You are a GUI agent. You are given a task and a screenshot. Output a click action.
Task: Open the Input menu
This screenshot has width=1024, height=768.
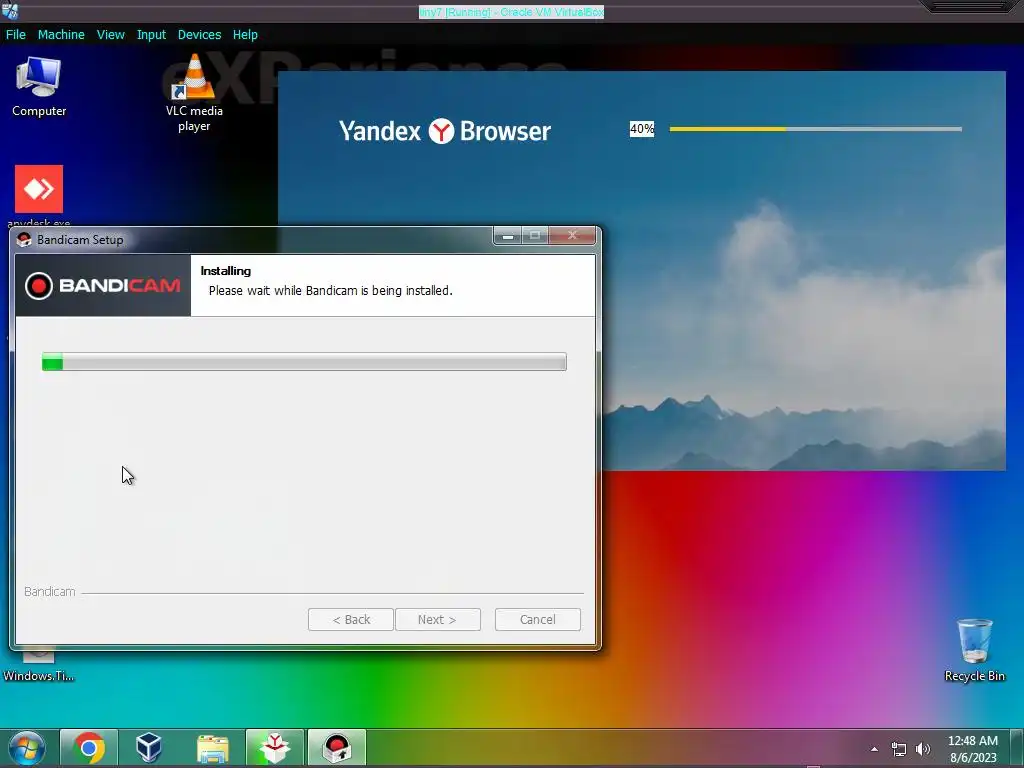(151, 35)
